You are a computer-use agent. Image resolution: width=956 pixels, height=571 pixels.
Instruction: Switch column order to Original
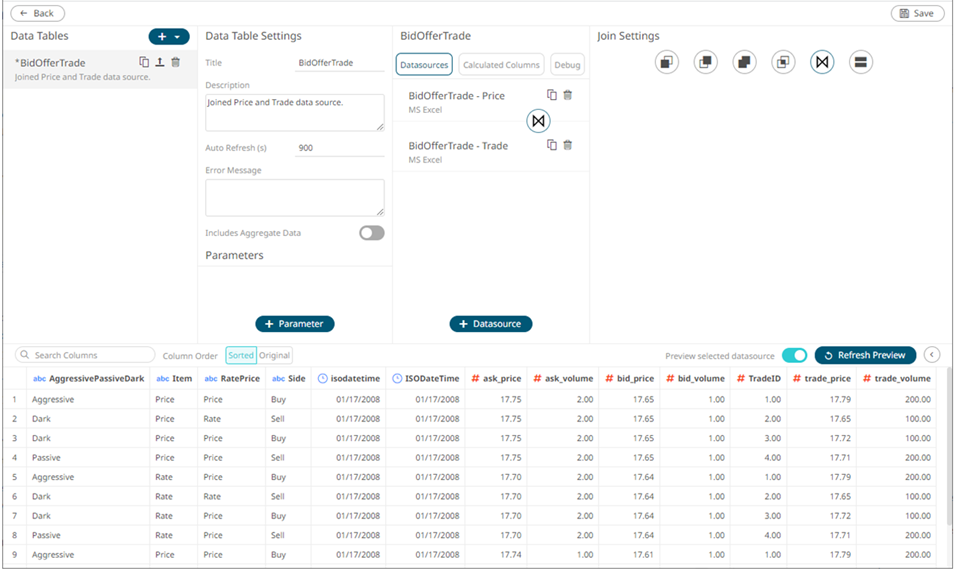[274, 355]
